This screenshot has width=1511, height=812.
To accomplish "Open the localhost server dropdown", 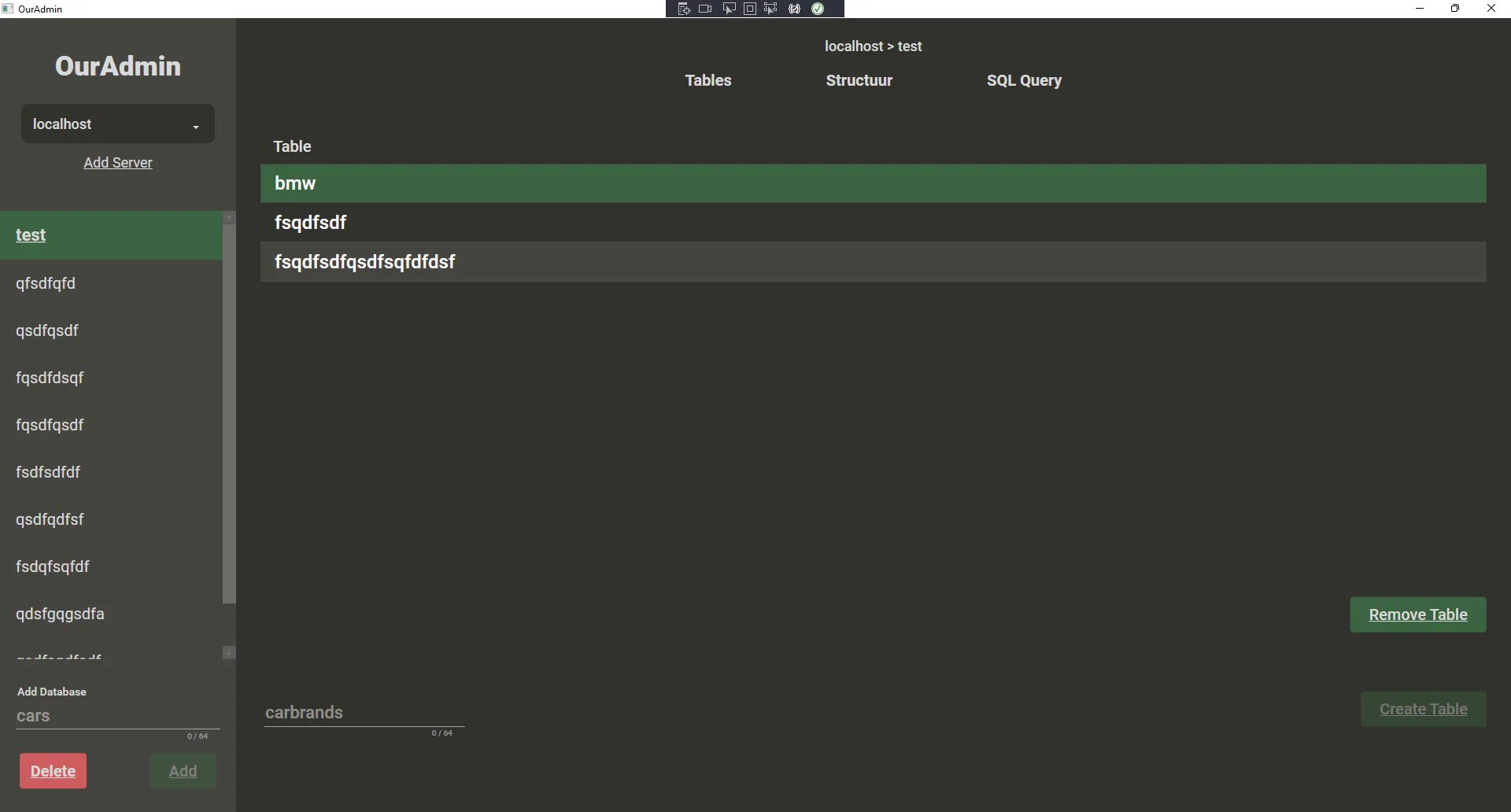I will coord(117,124).
